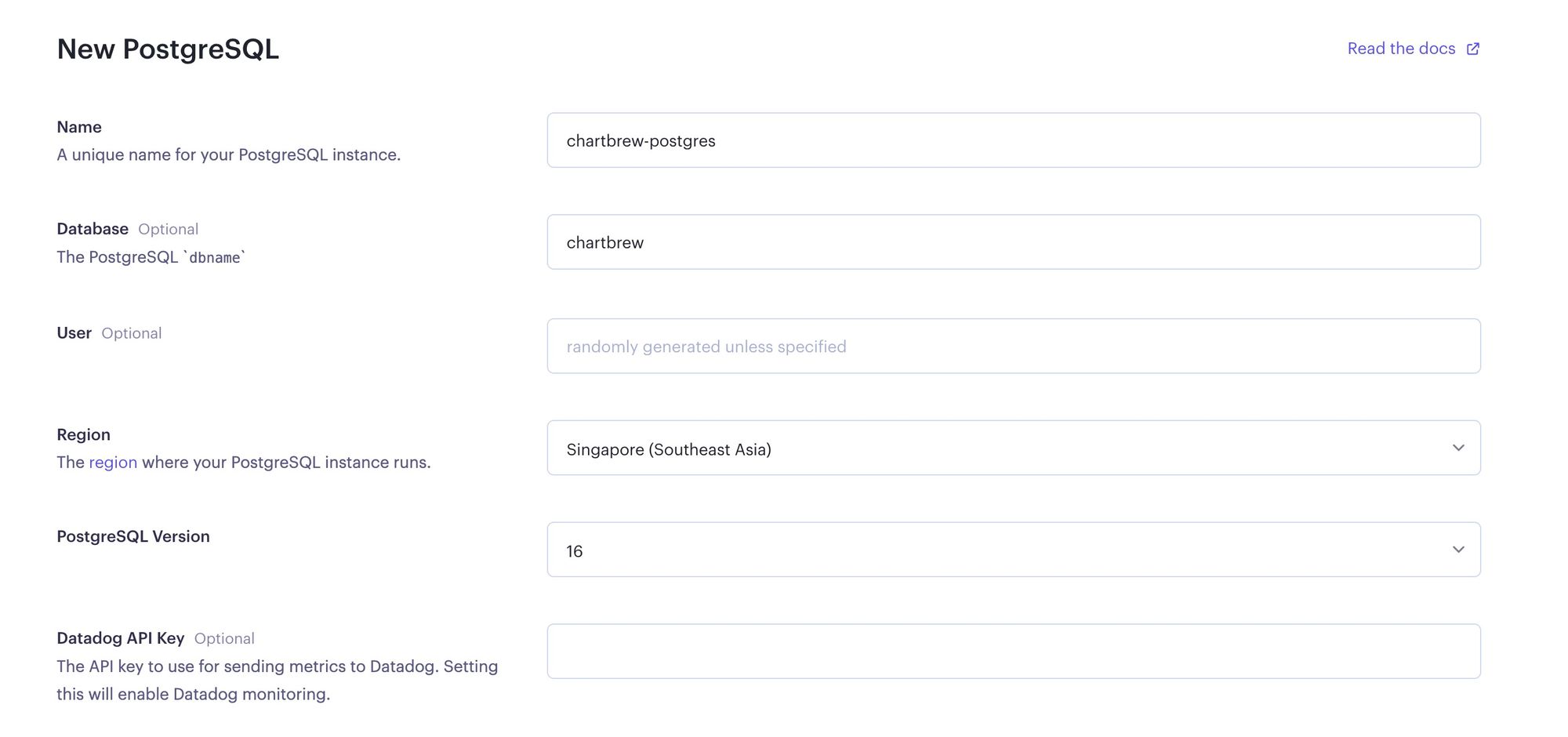Open the external link icon beside Read the docs
1568x737 pixels.
(x=1472, y=48)
